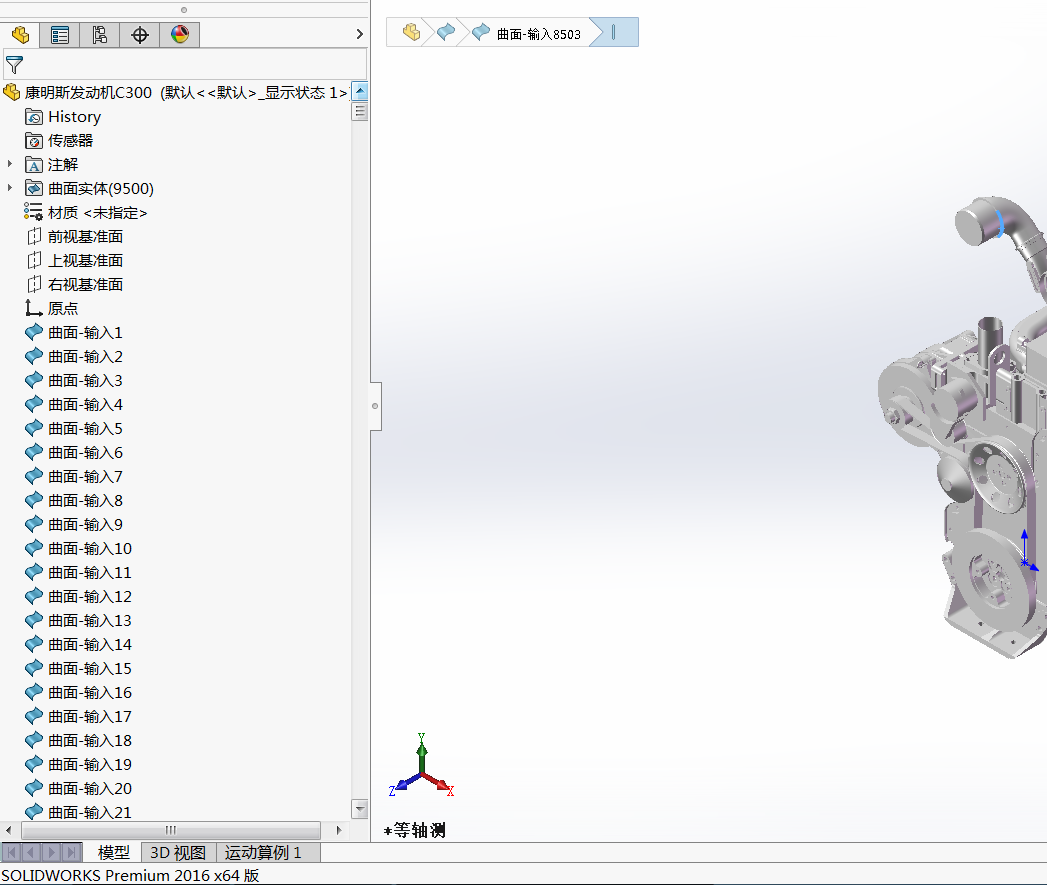This screenshot has height=885, width=1047.
Task: Go to next bottom tab arrow
Action: [51, 852]
